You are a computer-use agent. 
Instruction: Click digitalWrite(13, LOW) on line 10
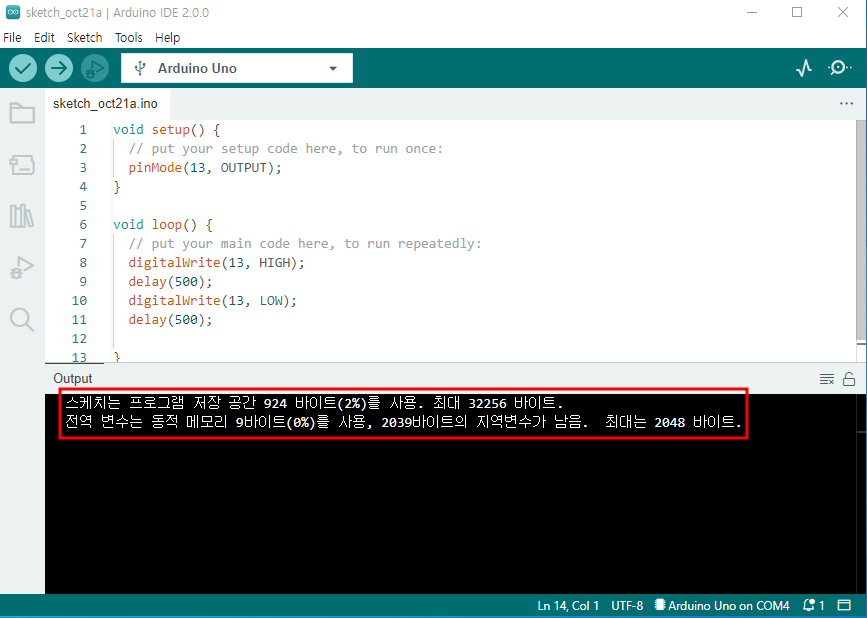click(212, 301)
